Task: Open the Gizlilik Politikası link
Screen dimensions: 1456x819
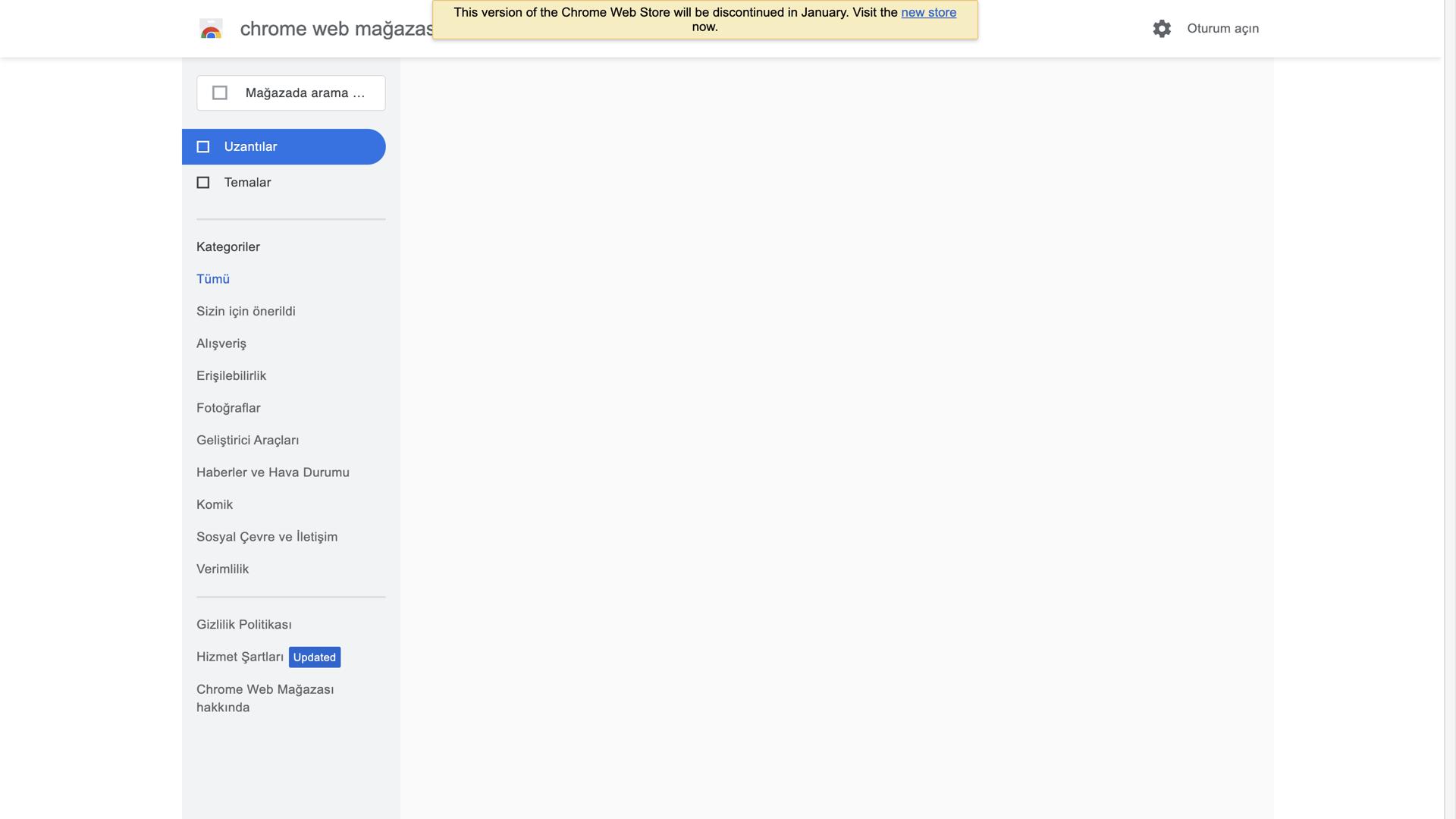Action: pyautogui.click(x=244, y=625)
